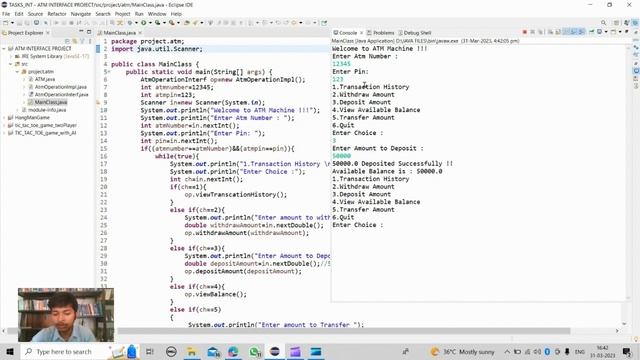
Task: Click the Save toolbar icon
Action: [20, 23]
